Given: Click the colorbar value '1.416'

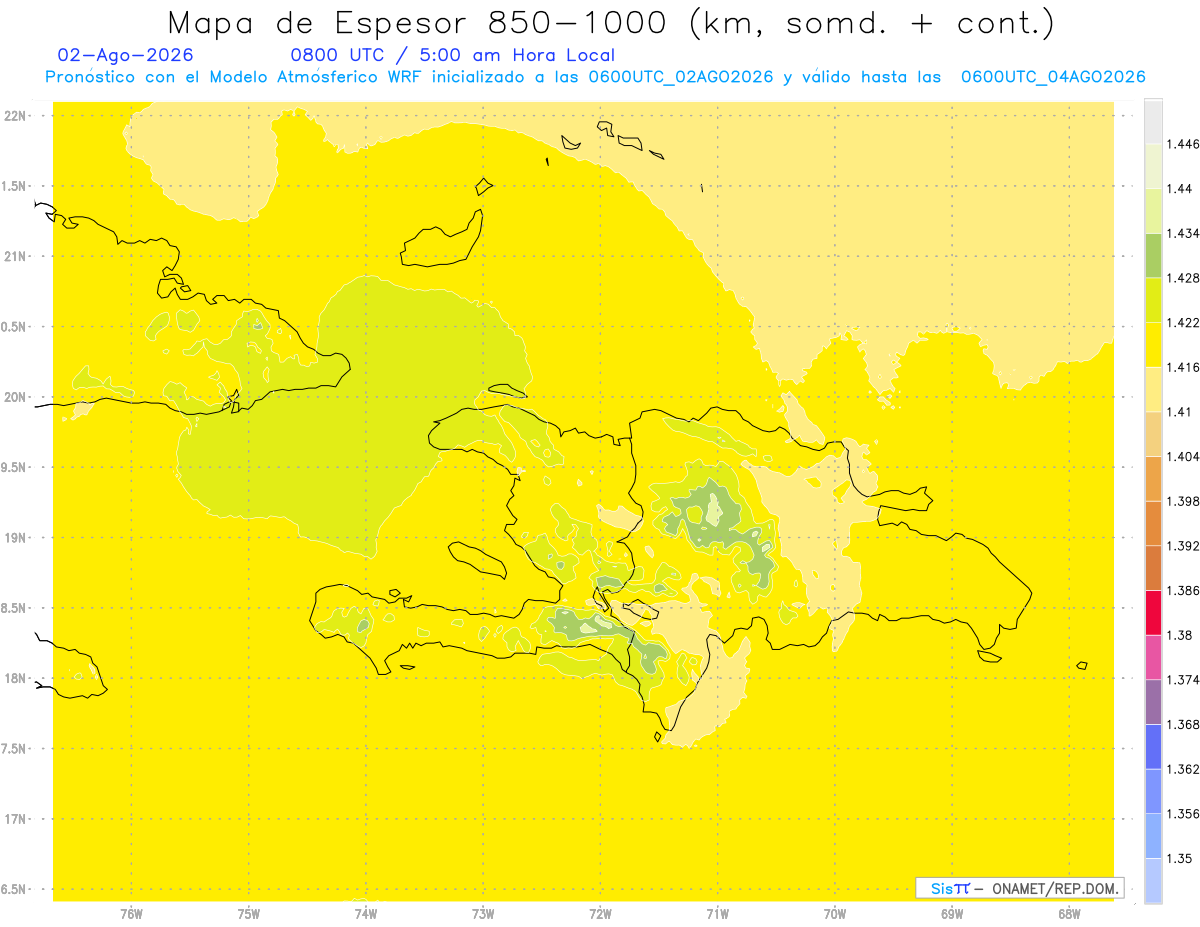Looking at the screenshot, I should pyautogui.click(x=1182, y=367).
